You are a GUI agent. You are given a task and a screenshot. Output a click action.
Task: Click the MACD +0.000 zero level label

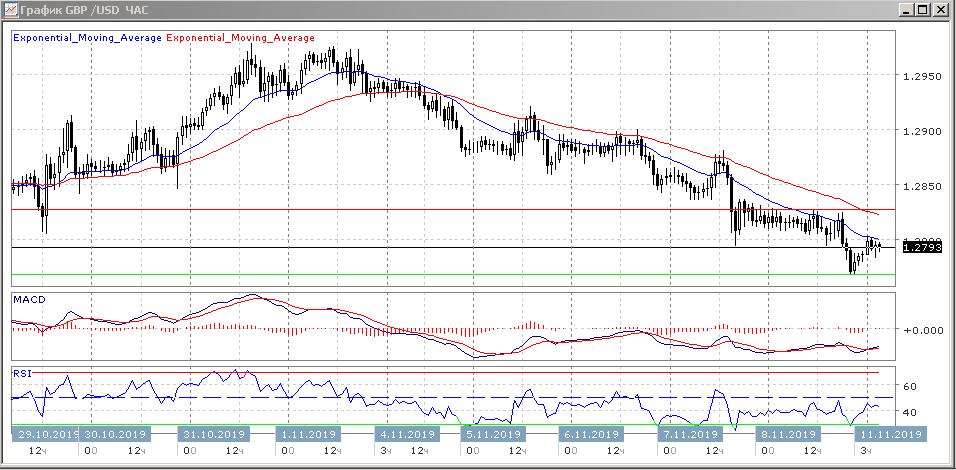923,330
